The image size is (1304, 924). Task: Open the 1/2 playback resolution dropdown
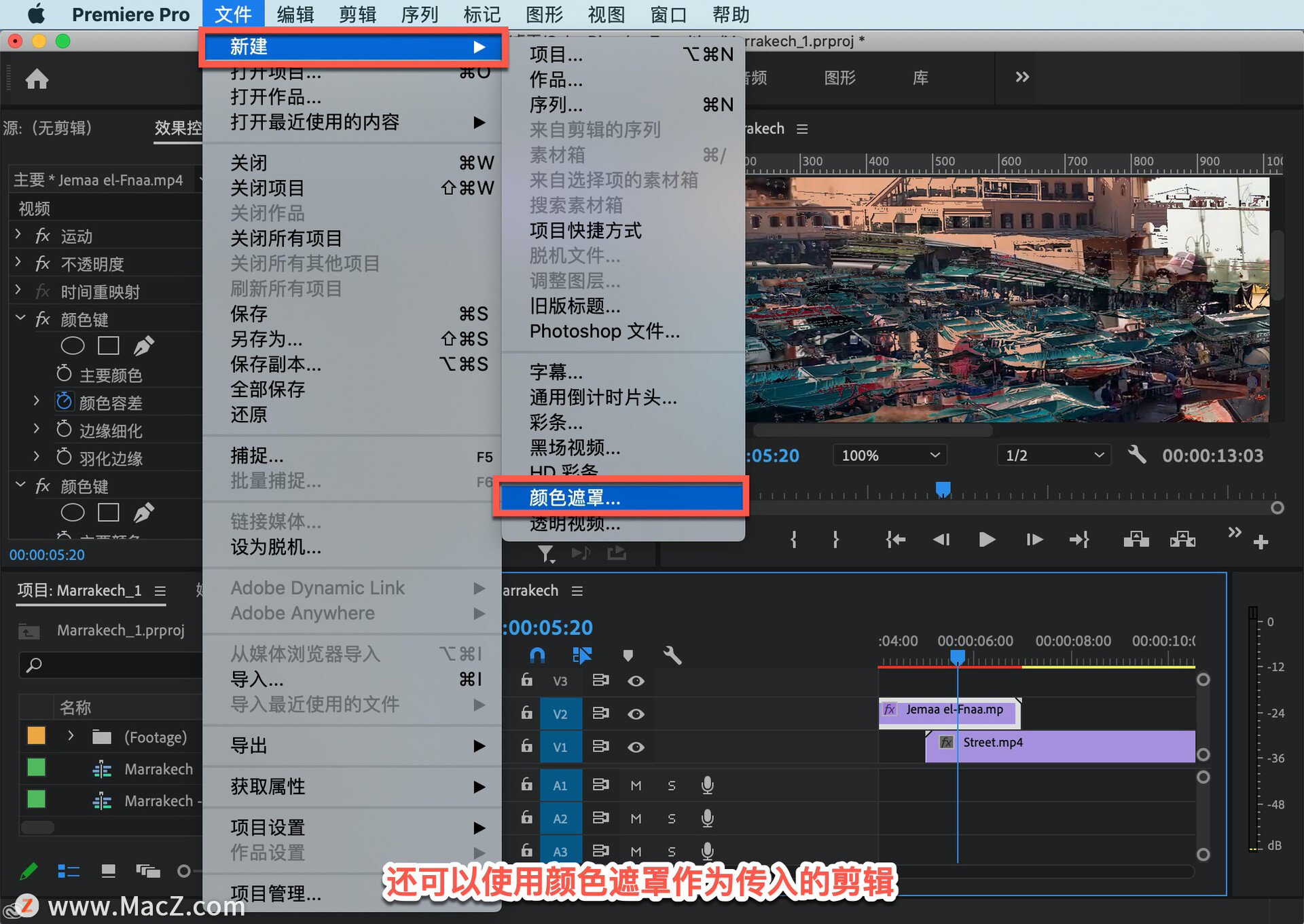(1053, 456)
